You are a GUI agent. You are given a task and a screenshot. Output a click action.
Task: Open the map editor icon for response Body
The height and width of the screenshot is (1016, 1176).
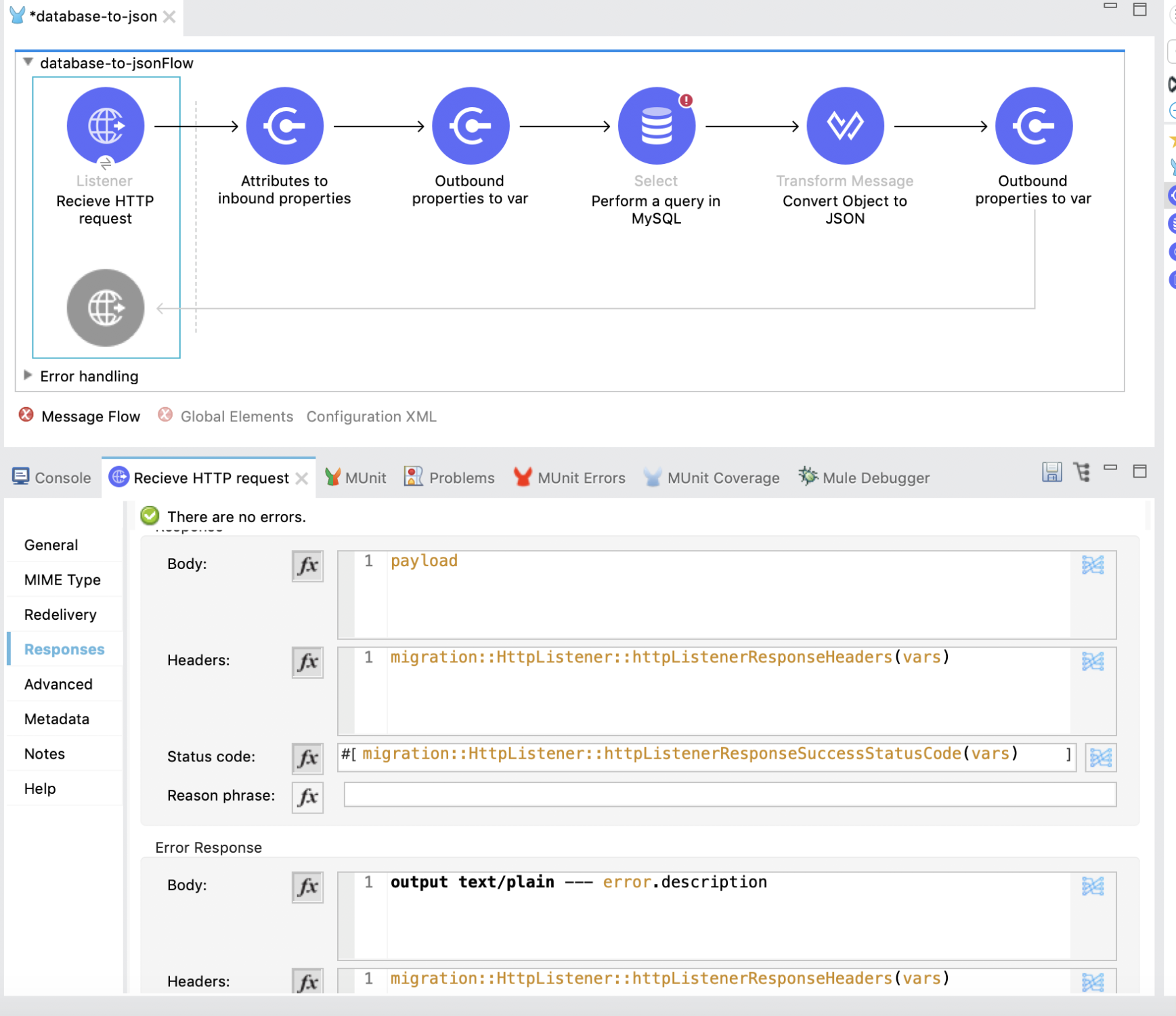(x=1092, y=565)
